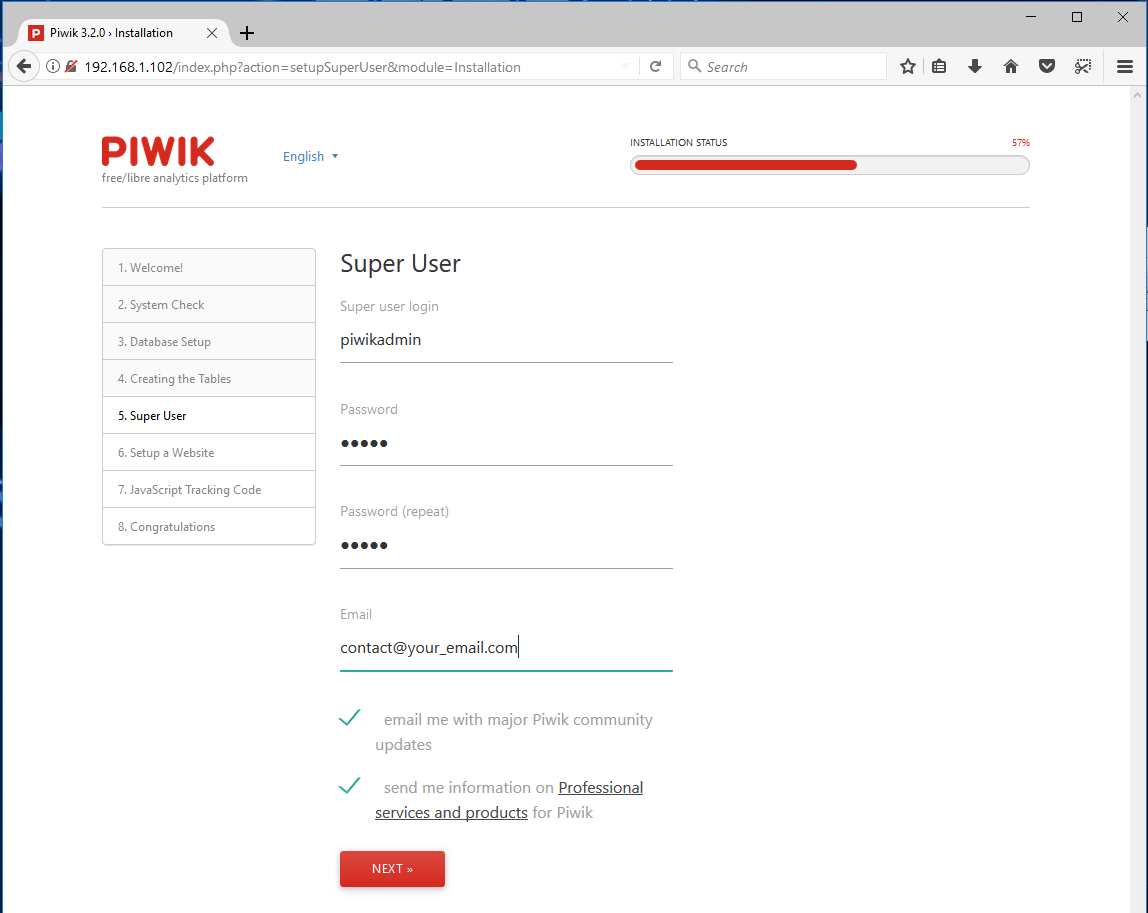1148x913 pixels.
Task: Click the PIWIK logo
Action: coord(158,152)
